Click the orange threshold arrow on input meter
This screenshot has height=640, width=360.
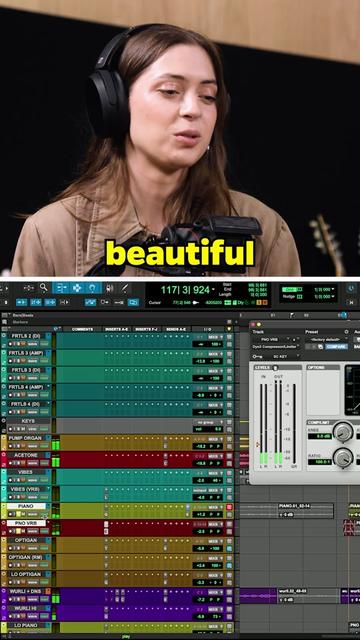coord(258,444)
